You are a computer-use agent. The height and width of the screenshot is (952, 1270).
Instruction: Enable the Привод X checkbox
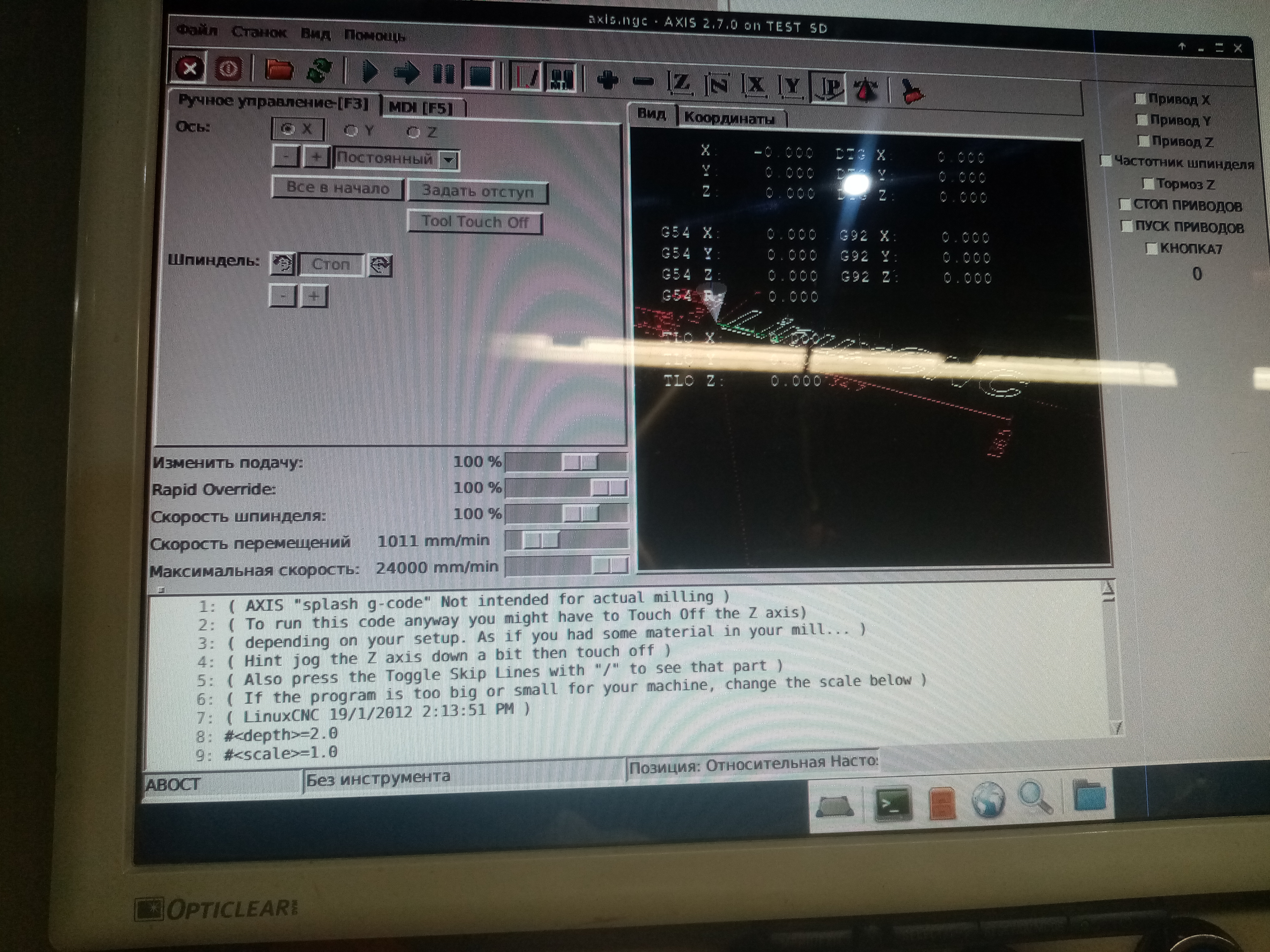point(1140,99)
